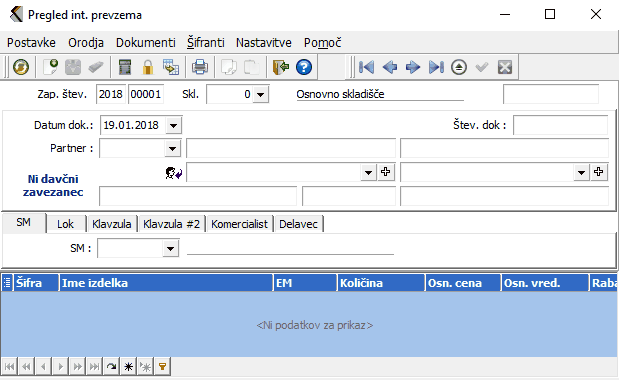Click grid next row single-right arrow
The width and height of the screenshot is (619, 380).
(x=60, y=367)
